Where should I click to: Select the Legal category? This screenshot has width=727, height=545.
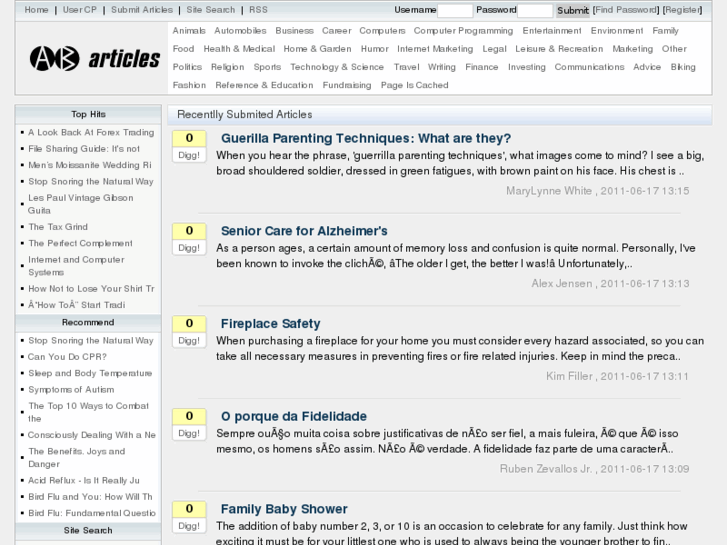(494, 49)
